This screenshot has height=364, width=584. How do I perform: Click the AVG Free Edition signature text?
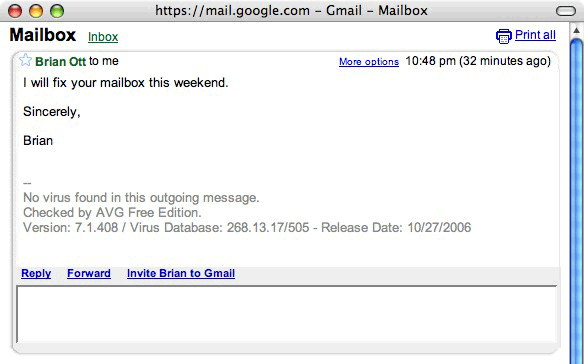pyautogui.click(x=112, y=212)
